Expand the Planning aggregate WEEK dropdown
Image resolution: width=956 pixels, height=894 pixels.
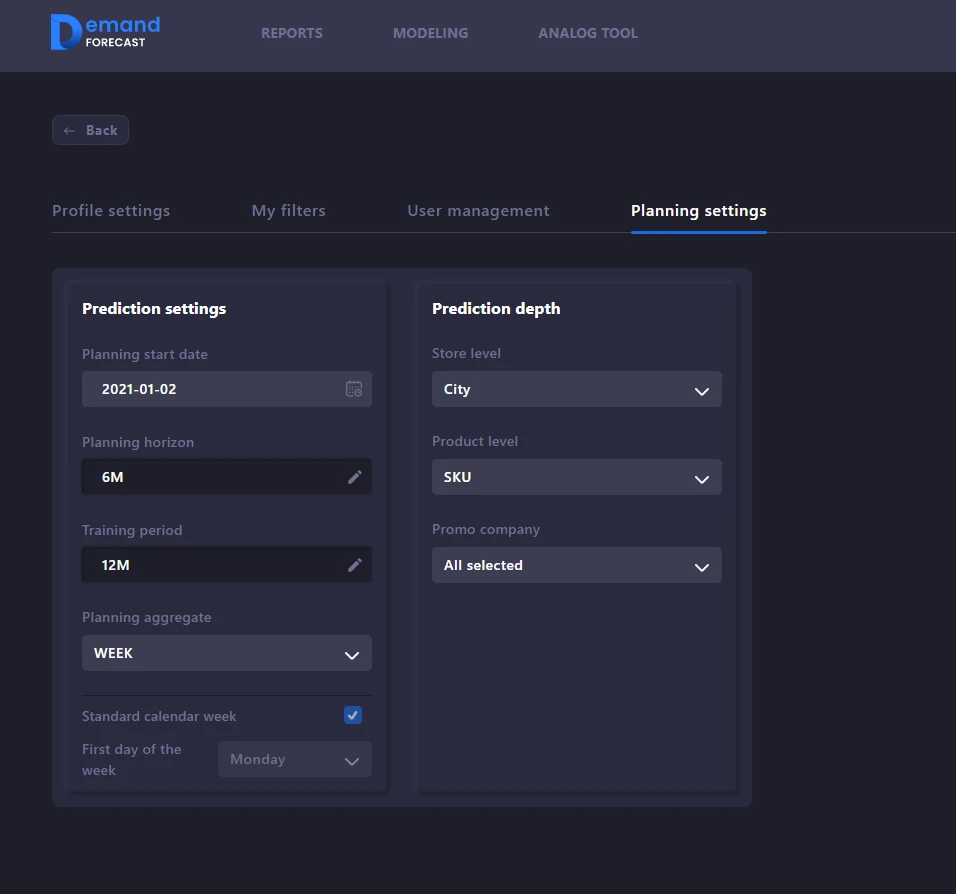(227, 653)
